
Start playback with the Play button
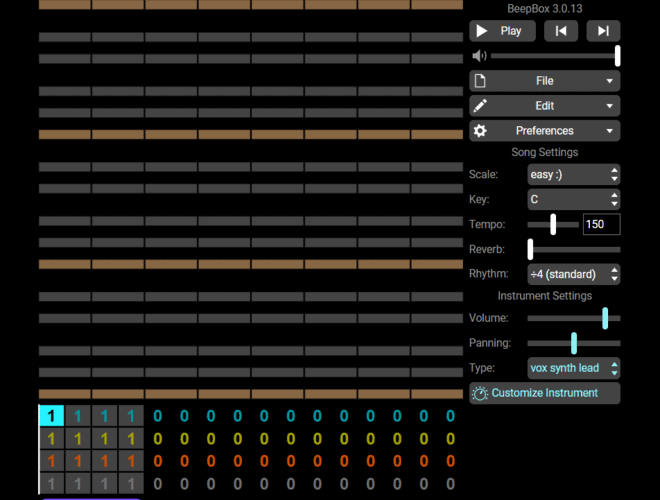coord(502,31)
